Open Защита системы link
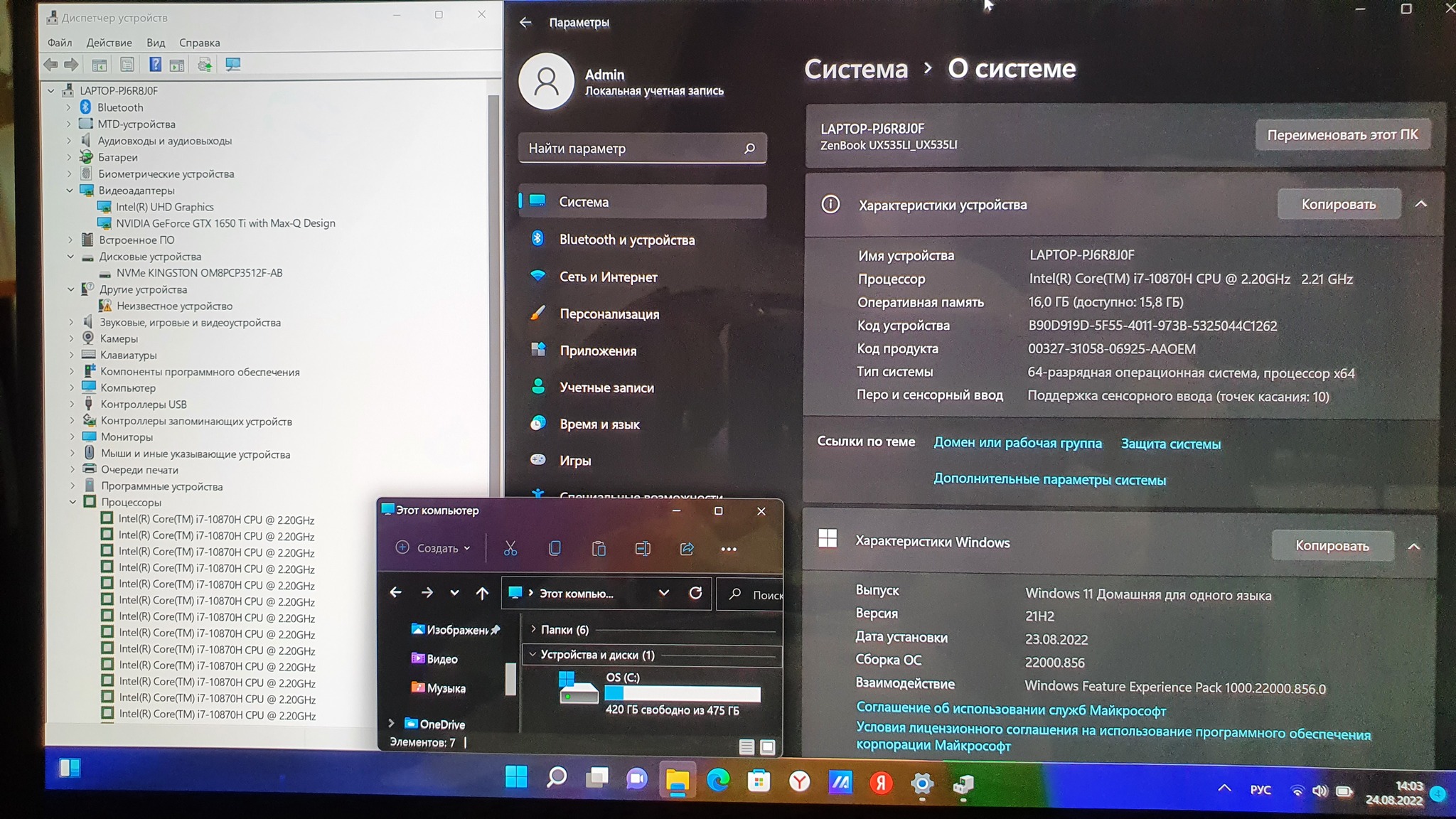Image resolution: width=1456 pixels, height=819 pixels. [1170, 444]
